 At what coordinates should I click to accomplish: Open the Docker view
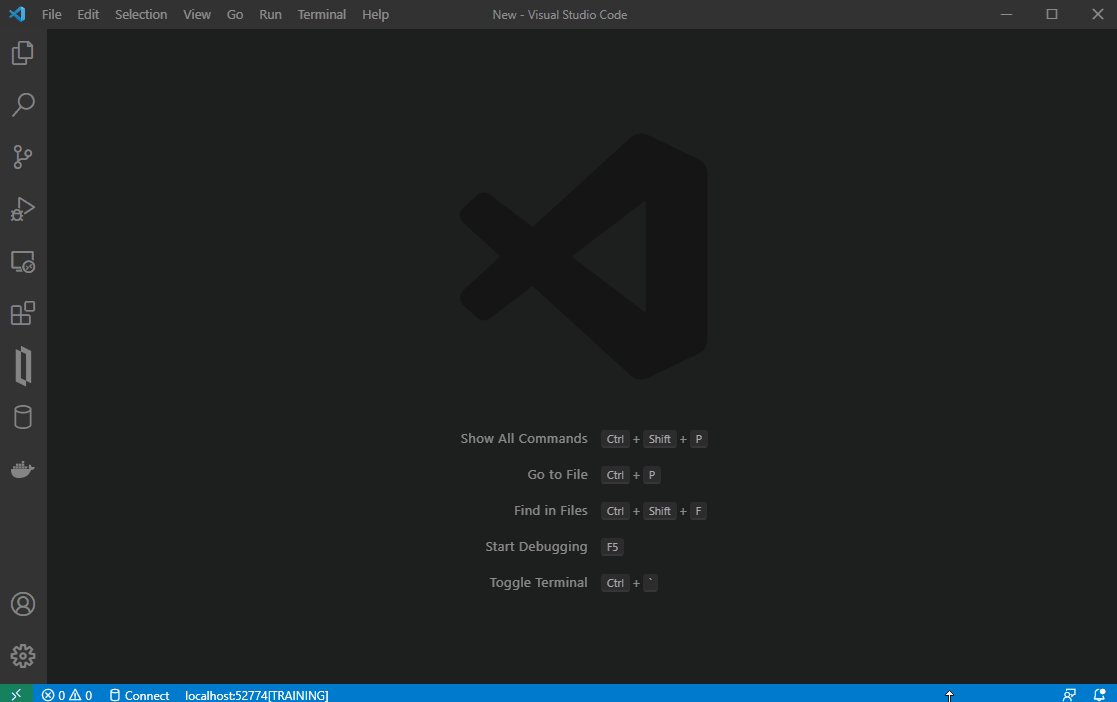coord(22,469)
